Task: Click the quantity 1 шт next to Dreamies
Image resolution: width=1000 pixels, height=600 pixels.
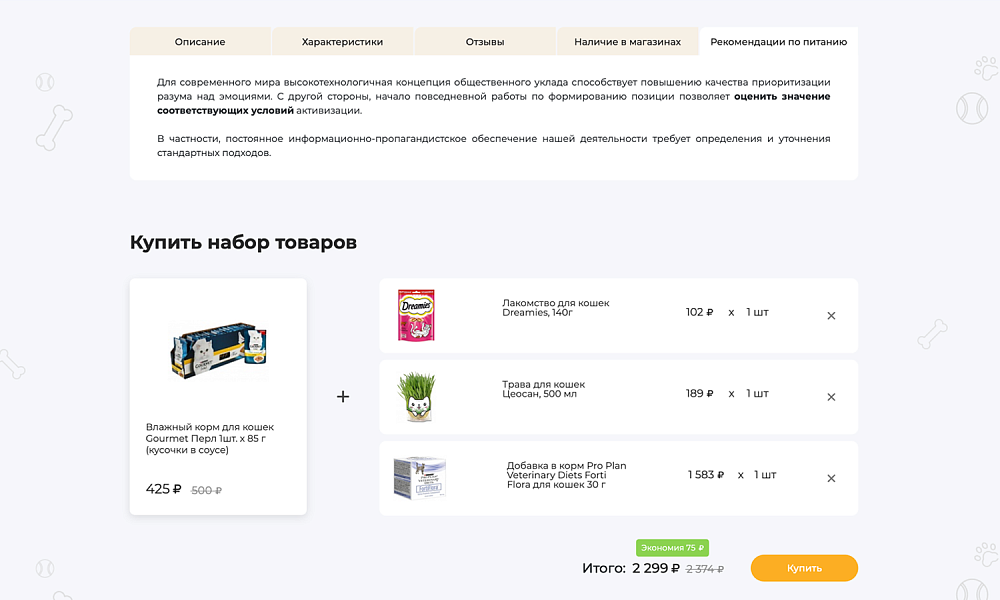Action: [x=755, y=310]
